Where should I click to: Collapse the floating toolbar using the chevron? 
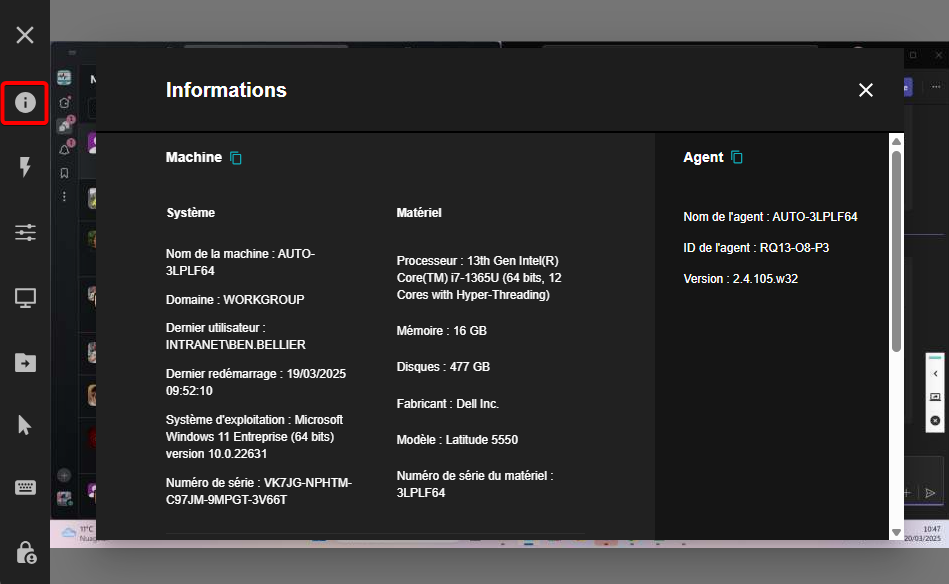point(935,372)
